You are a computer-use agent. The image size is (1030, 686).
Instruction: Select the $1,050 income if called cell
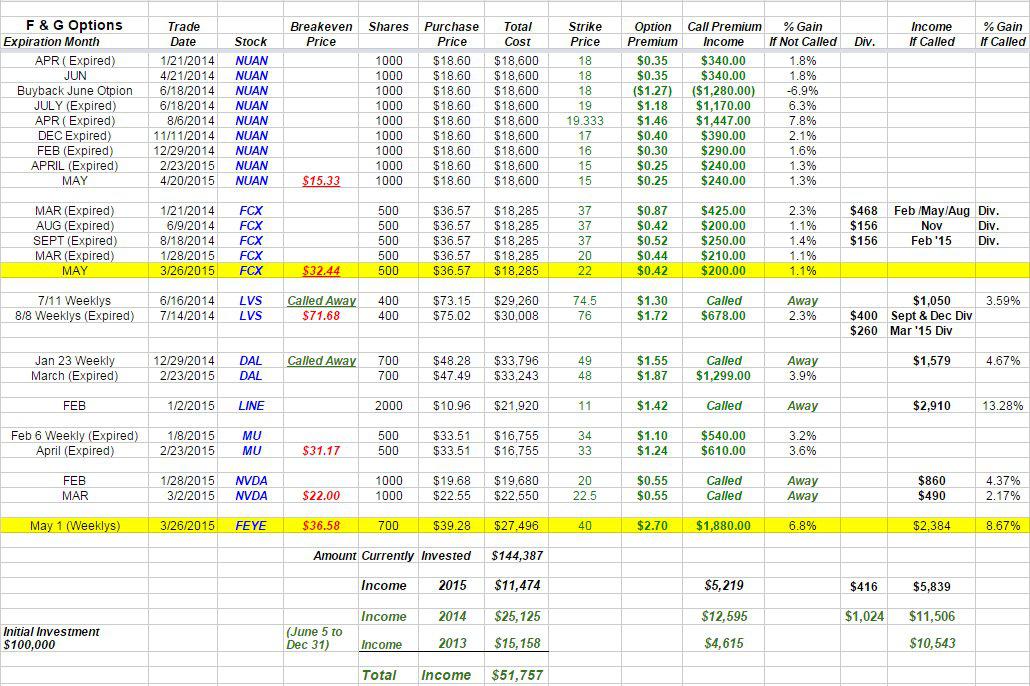(x=931, y=301)
